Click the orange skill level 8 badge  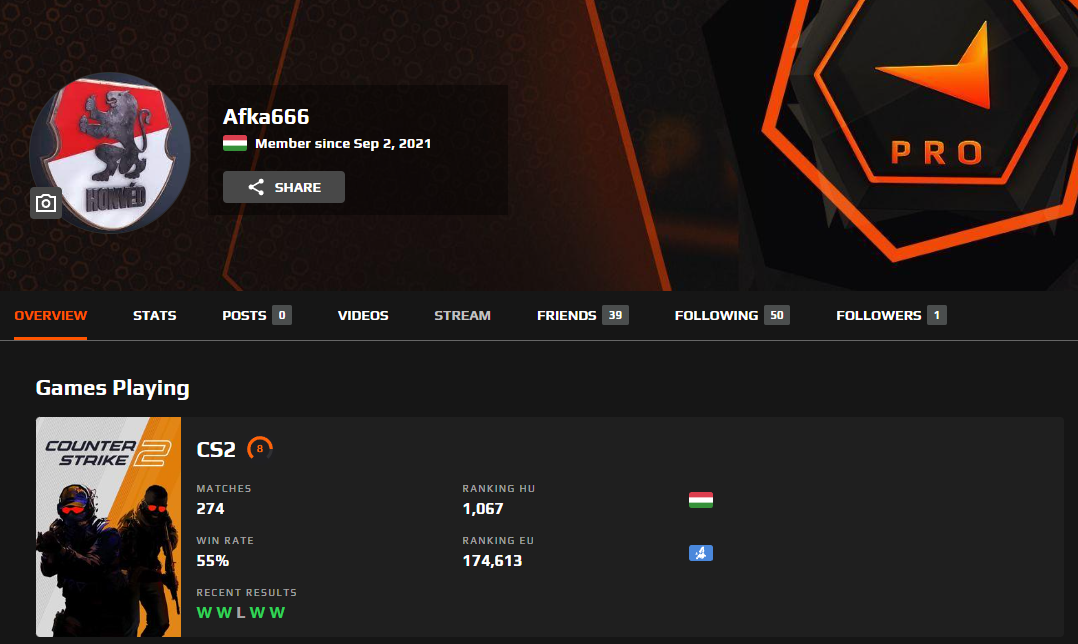click(260, 449)
